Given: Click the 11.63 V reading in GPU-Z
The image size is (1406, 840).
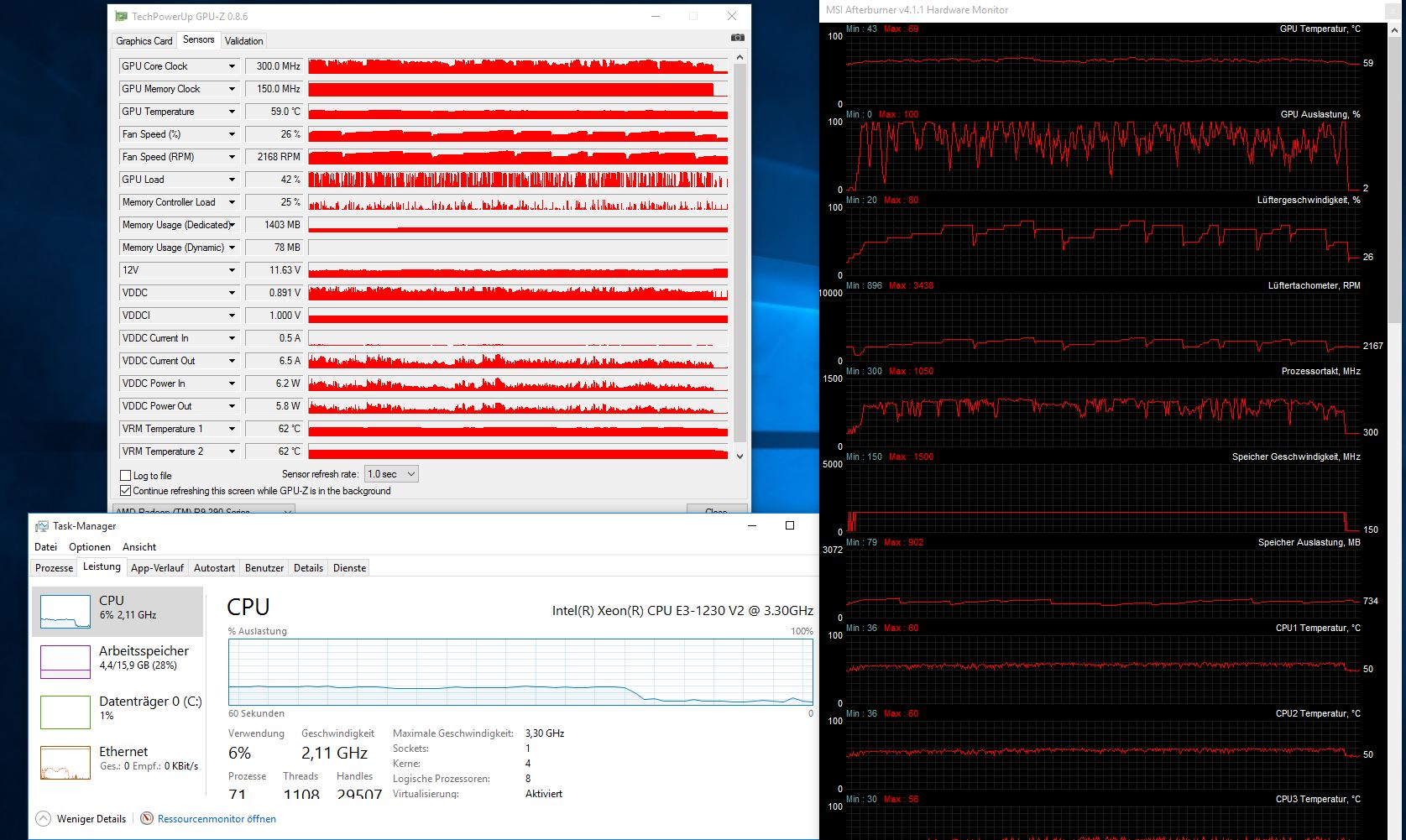Looking at the screenshot, I should click(x=274, y=270).
